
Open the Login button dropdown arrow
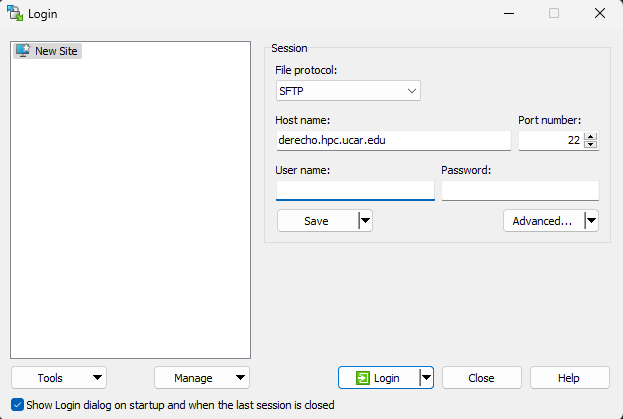point(426,378)
